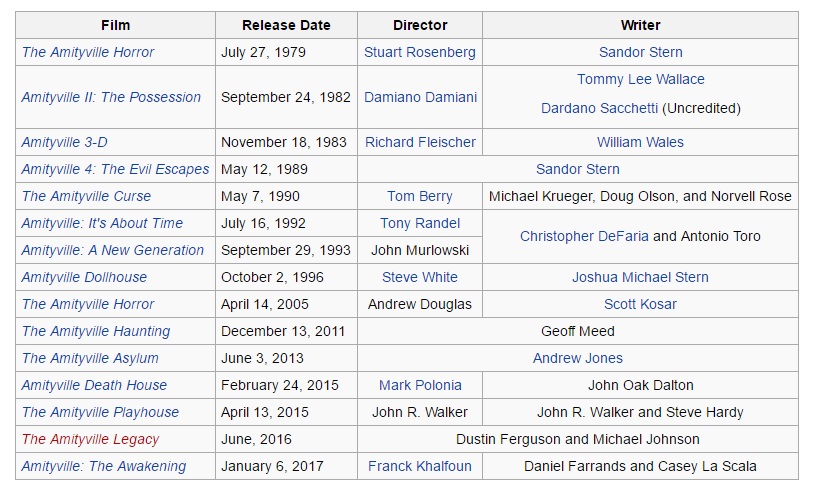Click Michael Krueger, Doug Olson, Norvell Rose cell
Viewport: 814px width, 490px height.
point(640,196)
